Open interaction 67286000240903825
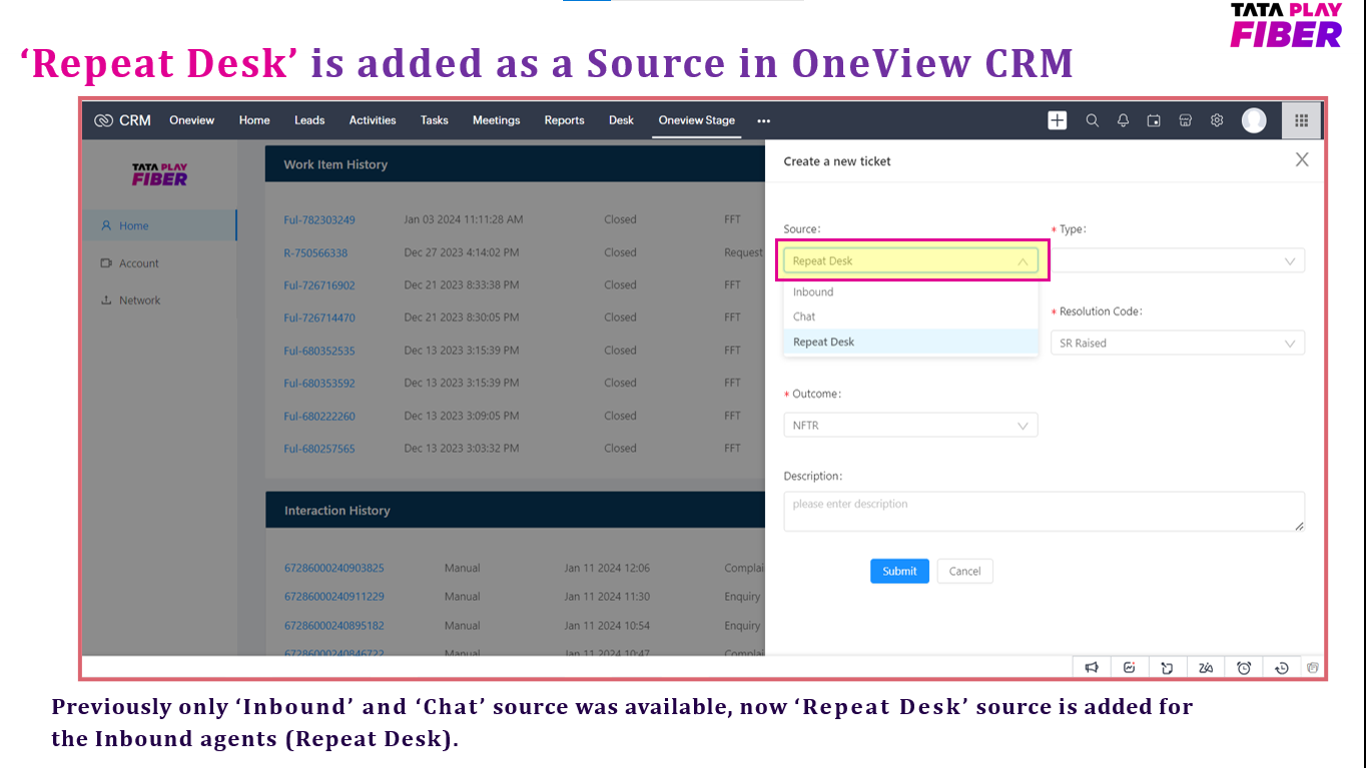The image size is (1366, 768). click(x=334, y=568)
